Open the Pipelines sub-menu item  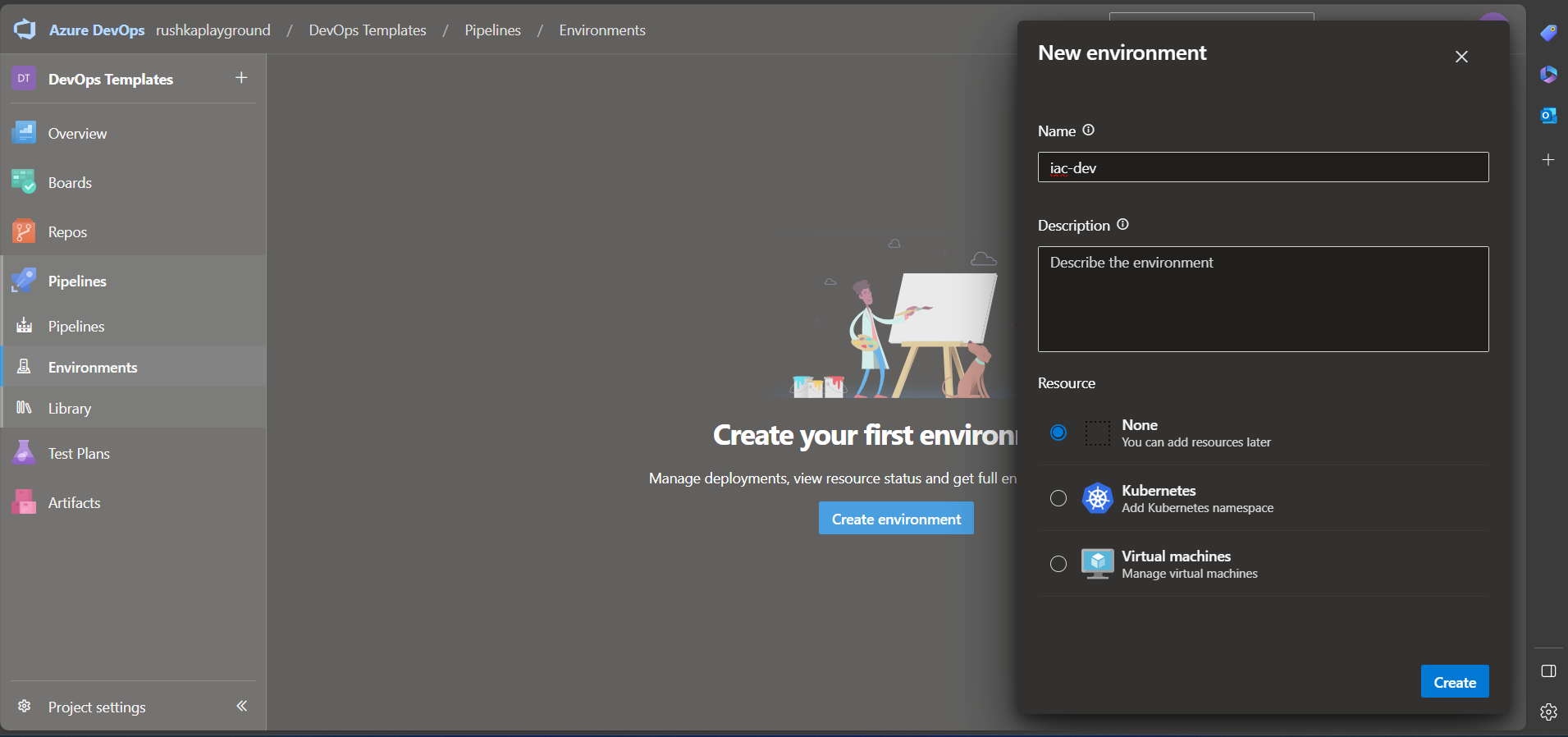(76, 327)
